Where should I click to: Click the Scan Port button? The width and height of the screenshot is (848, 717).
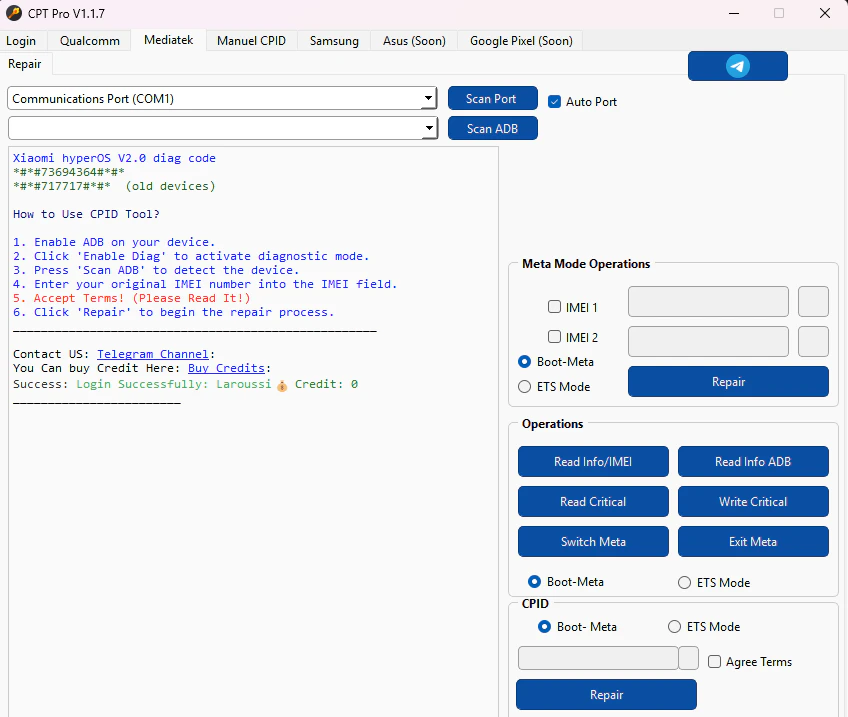point(493,98)
